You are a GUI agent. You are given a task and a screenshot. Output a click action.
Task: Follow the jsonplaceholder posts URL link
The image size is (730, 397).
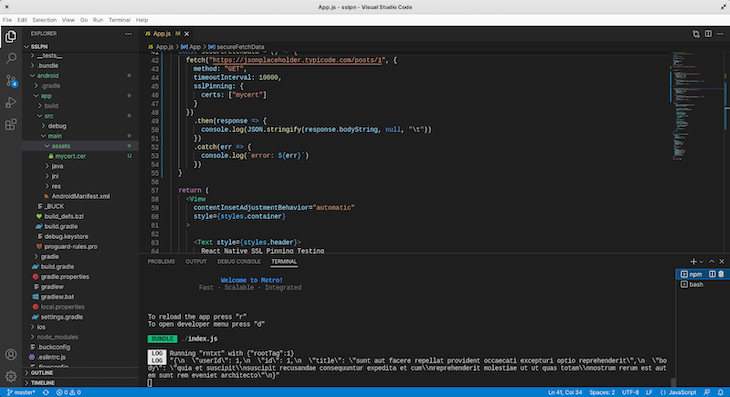297,60
